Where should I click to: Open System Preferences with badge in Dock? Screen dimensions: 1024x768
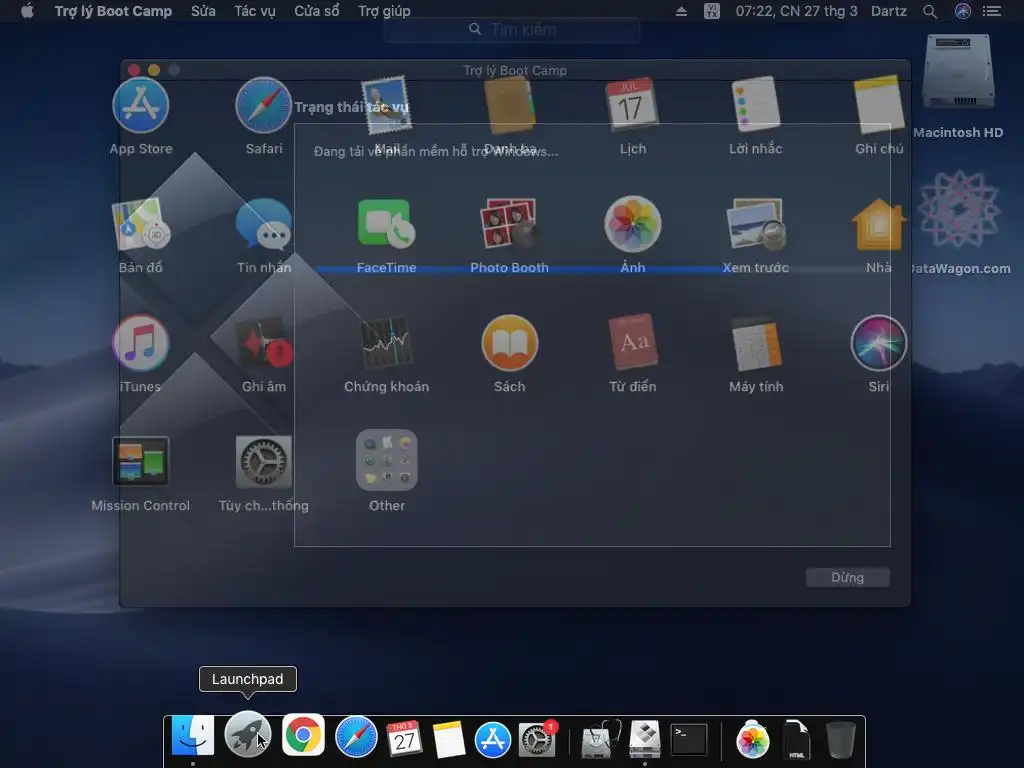(x=537, y=739)
